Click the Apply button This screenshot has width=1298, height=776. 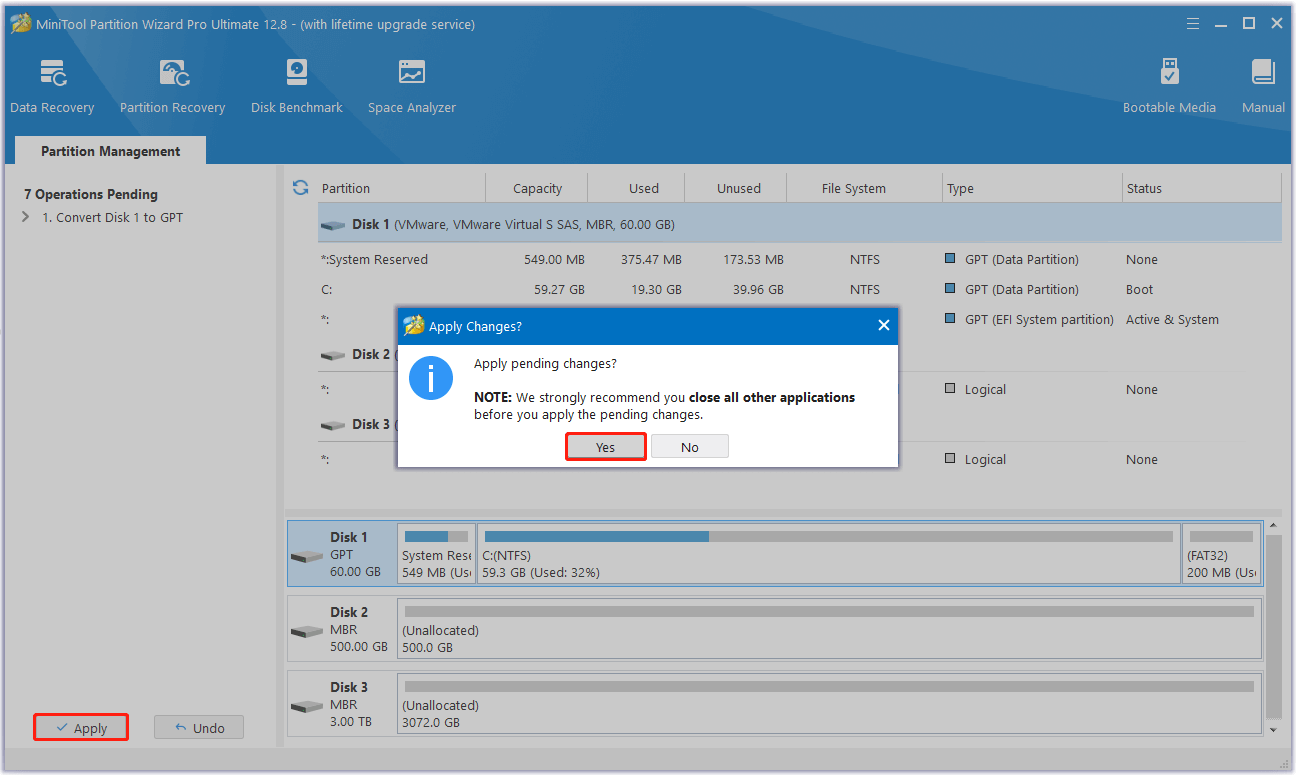click(81, 728)
